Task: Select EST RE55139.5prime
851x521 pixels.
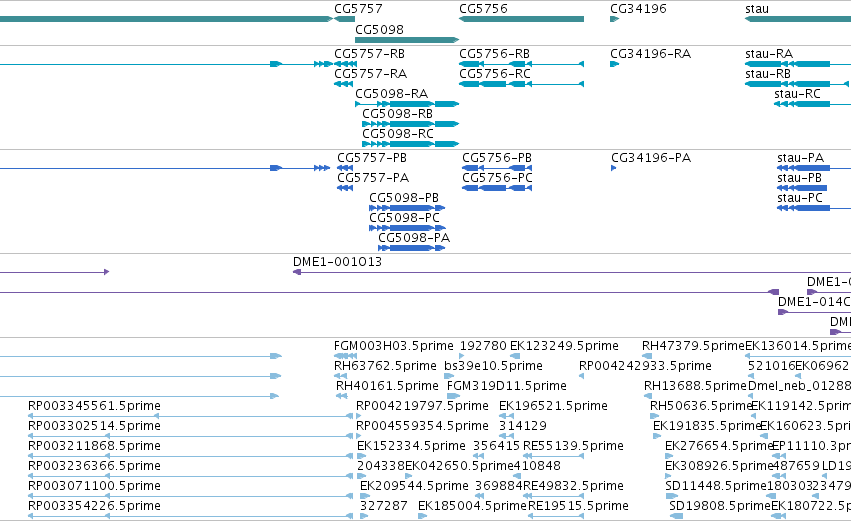Action: (x=573, y=447)
